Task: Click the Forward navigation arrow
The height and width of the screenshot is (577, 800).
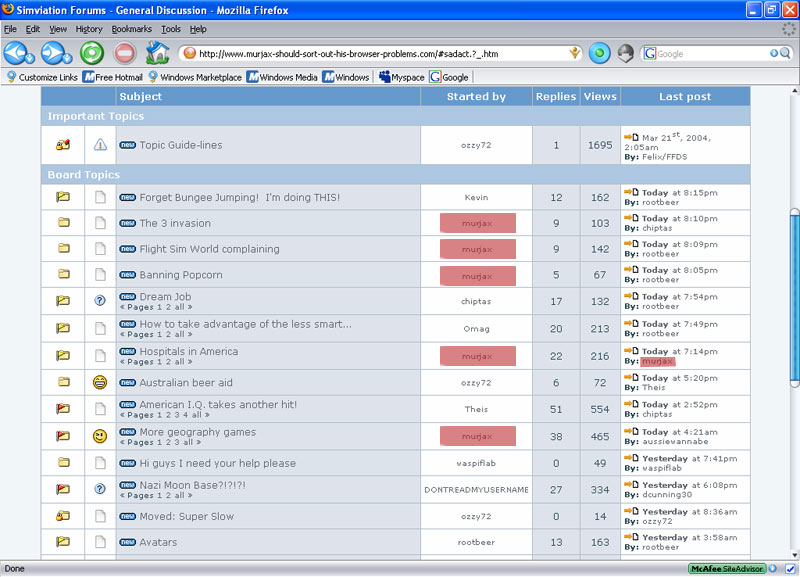Action: click(x=52, y=53)
